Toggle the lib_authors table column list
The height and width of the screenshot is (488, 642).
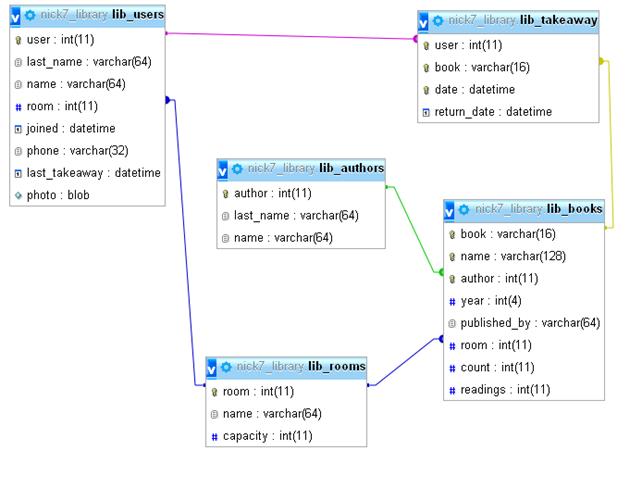(x=224, y=168)
